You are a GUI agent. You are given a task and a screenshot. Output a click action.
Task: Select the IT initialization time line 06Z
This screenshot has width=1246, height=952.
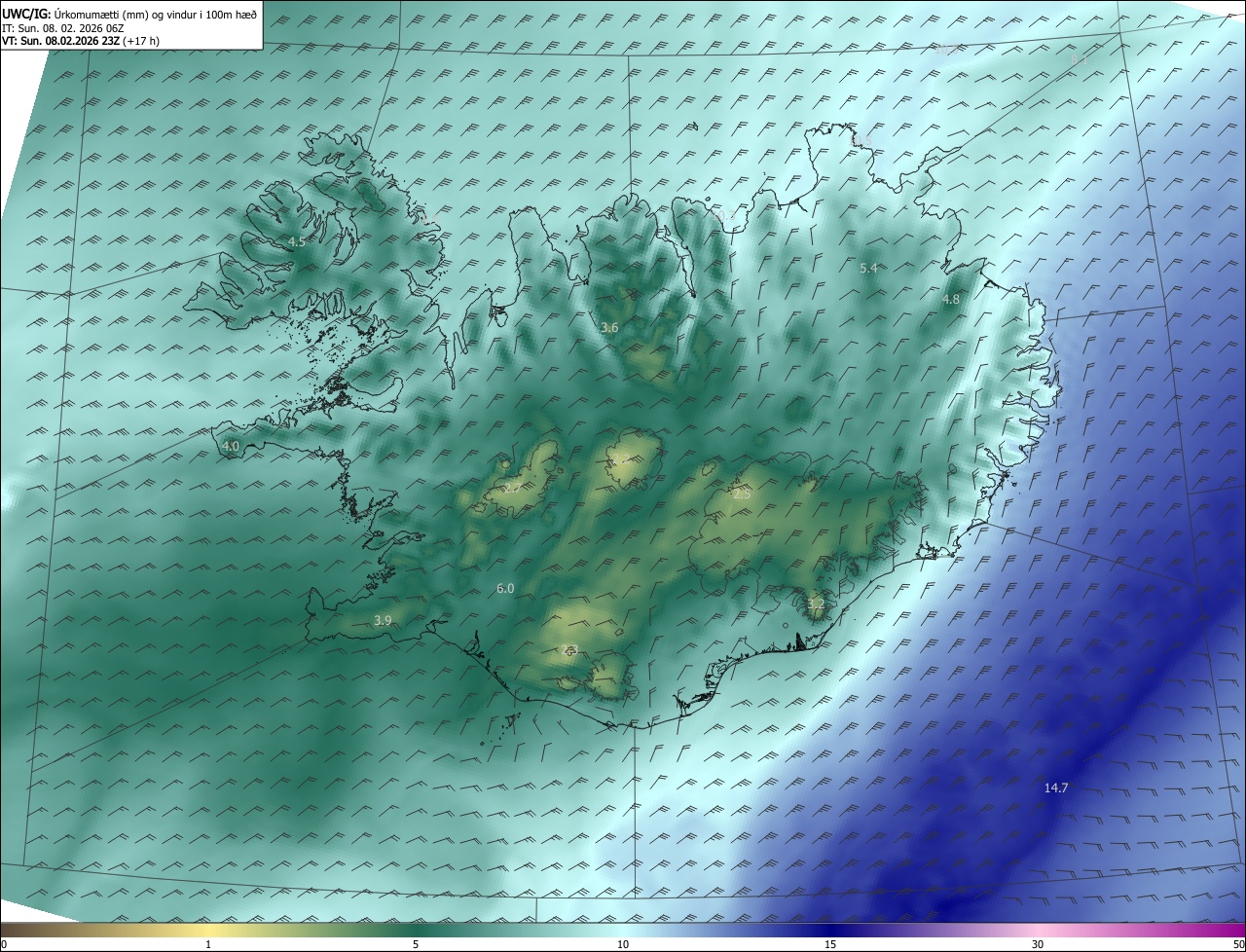click(62, 28)
